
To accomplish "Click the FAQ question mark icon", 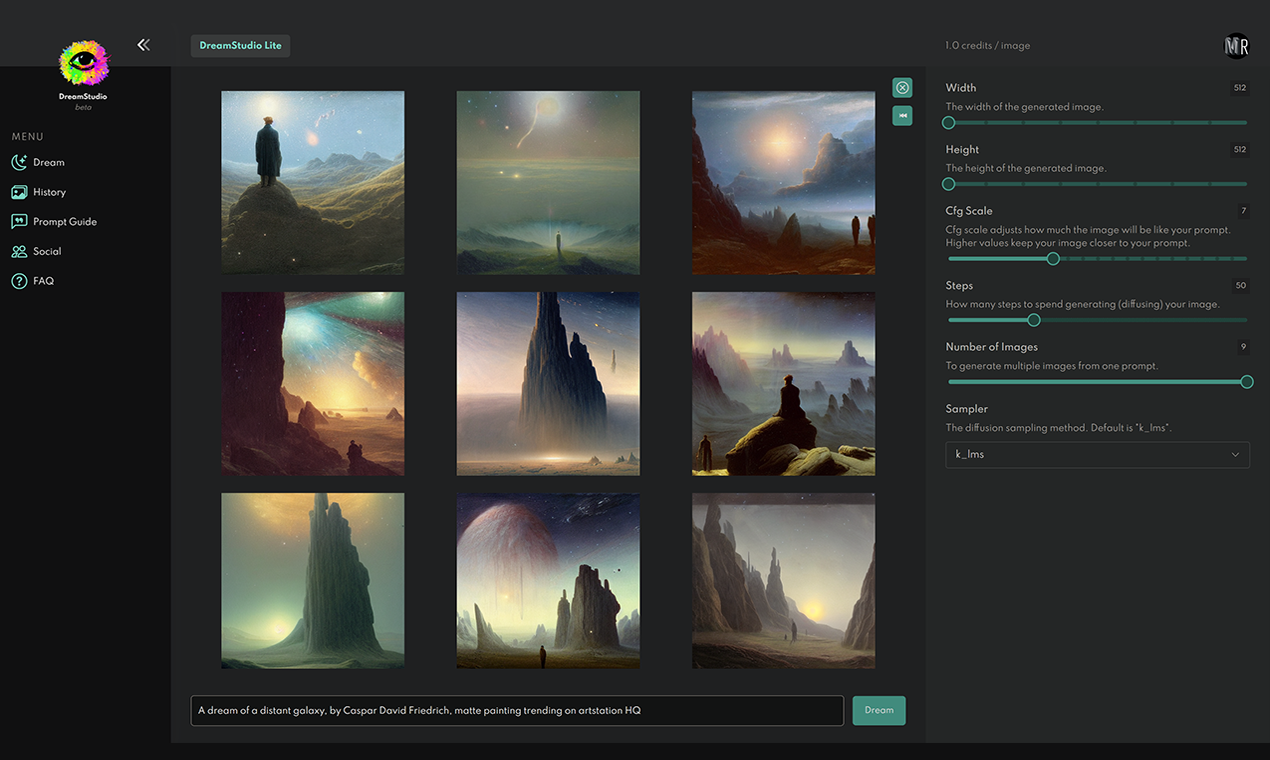I will (19, 281).
